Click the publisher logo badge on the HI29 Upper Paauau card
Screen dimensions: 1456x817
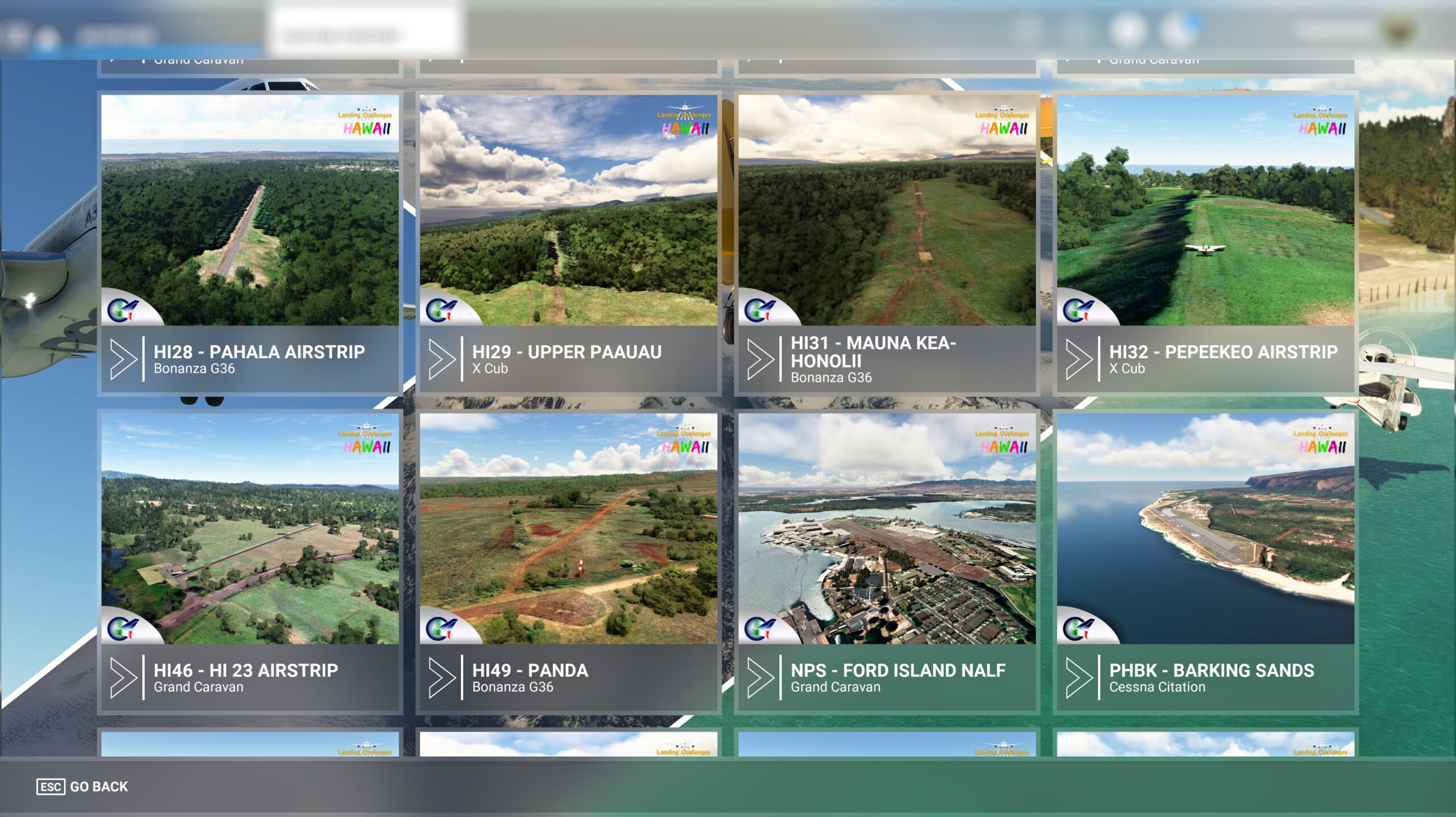[x=442, y=310]
